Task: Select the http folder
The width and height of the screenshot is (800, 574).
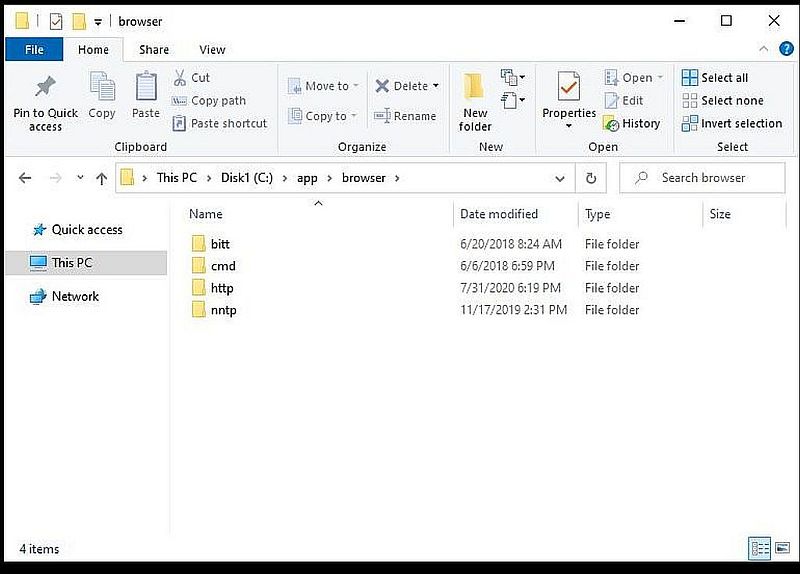Action: point(222,288)
